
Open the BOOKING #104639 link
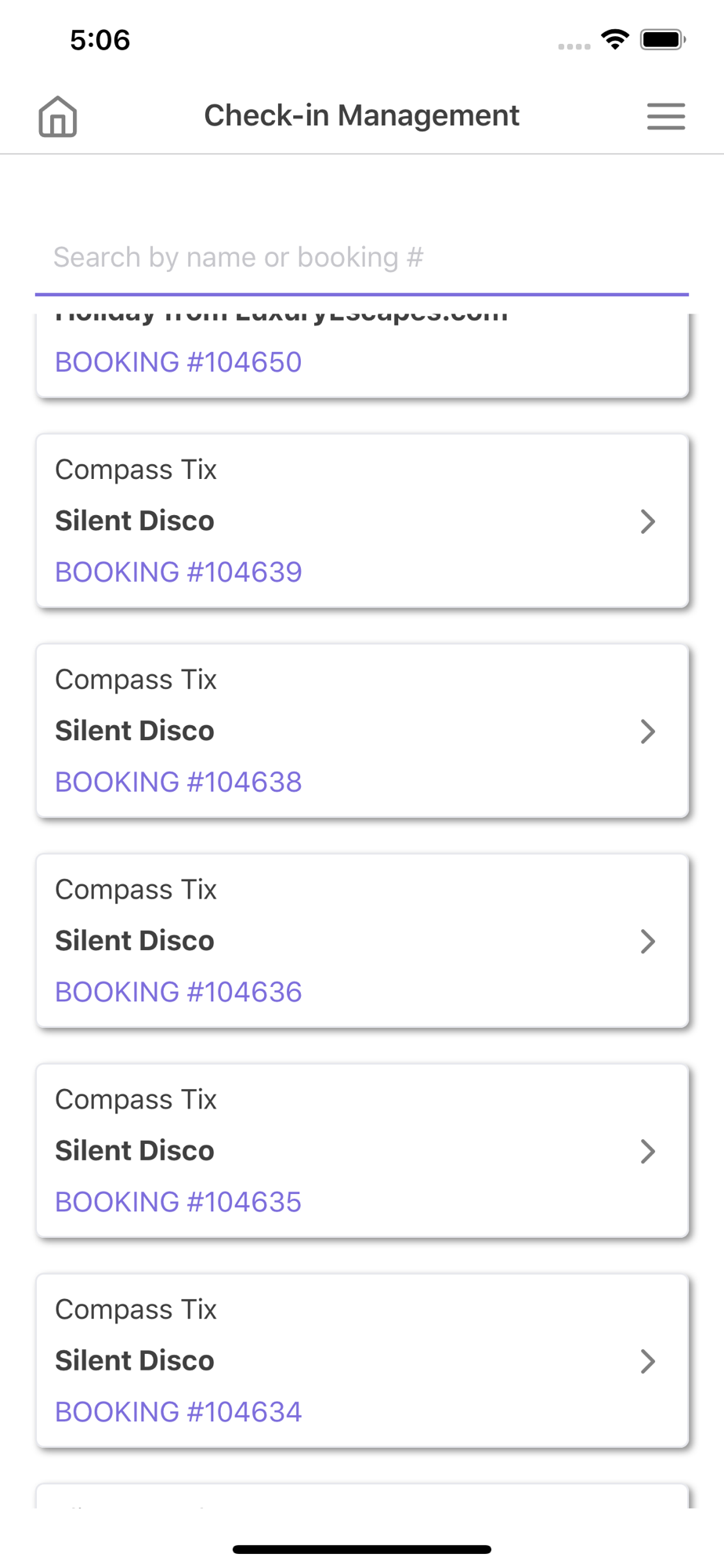click(x=178, y=572)
